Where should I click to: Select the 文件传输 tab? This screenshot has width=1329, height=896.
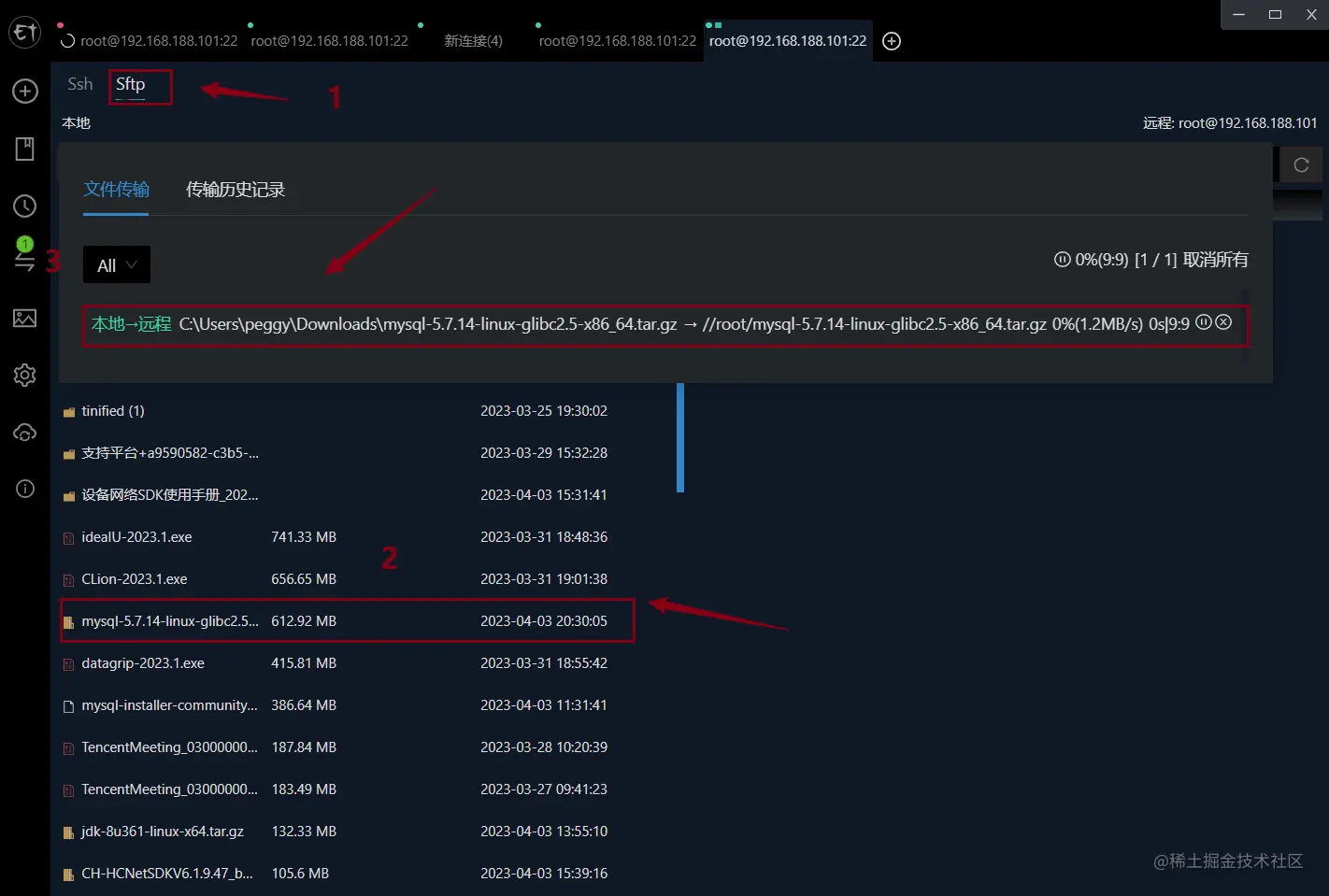point(116,190)
